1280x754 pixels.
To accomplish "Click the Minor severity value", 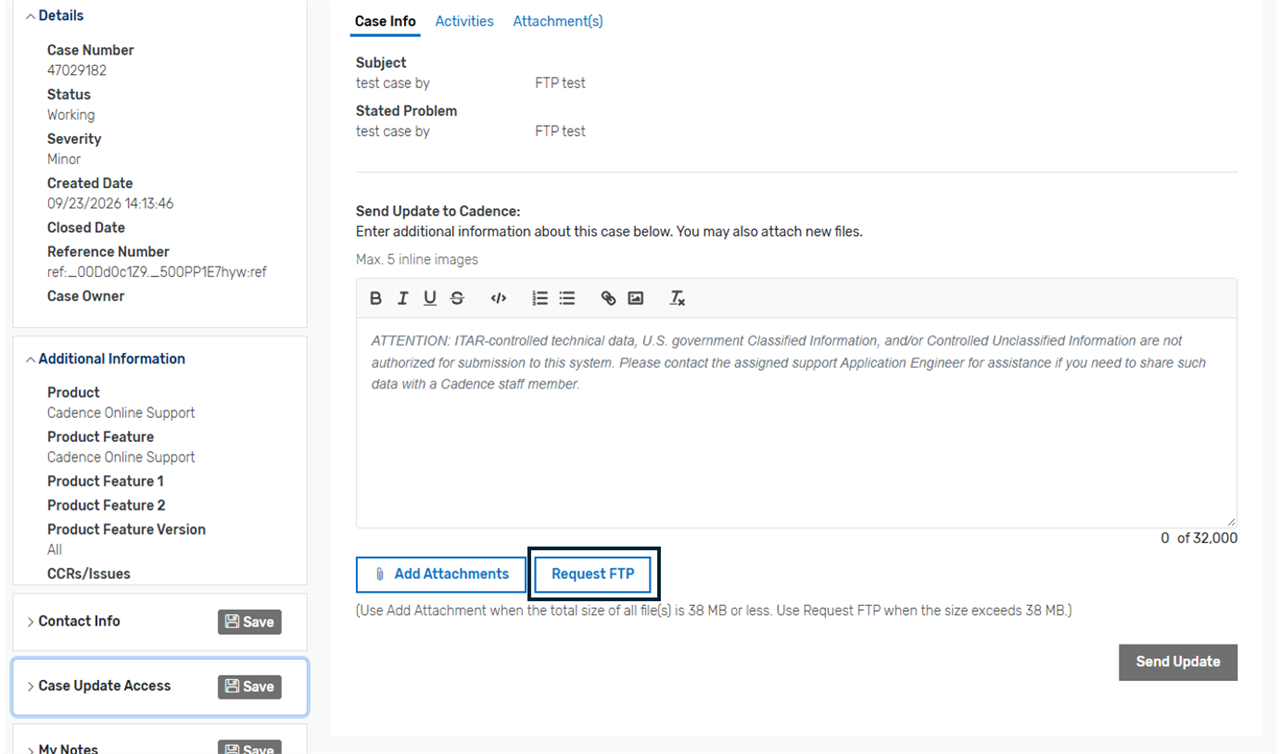I will coord(64,159).
